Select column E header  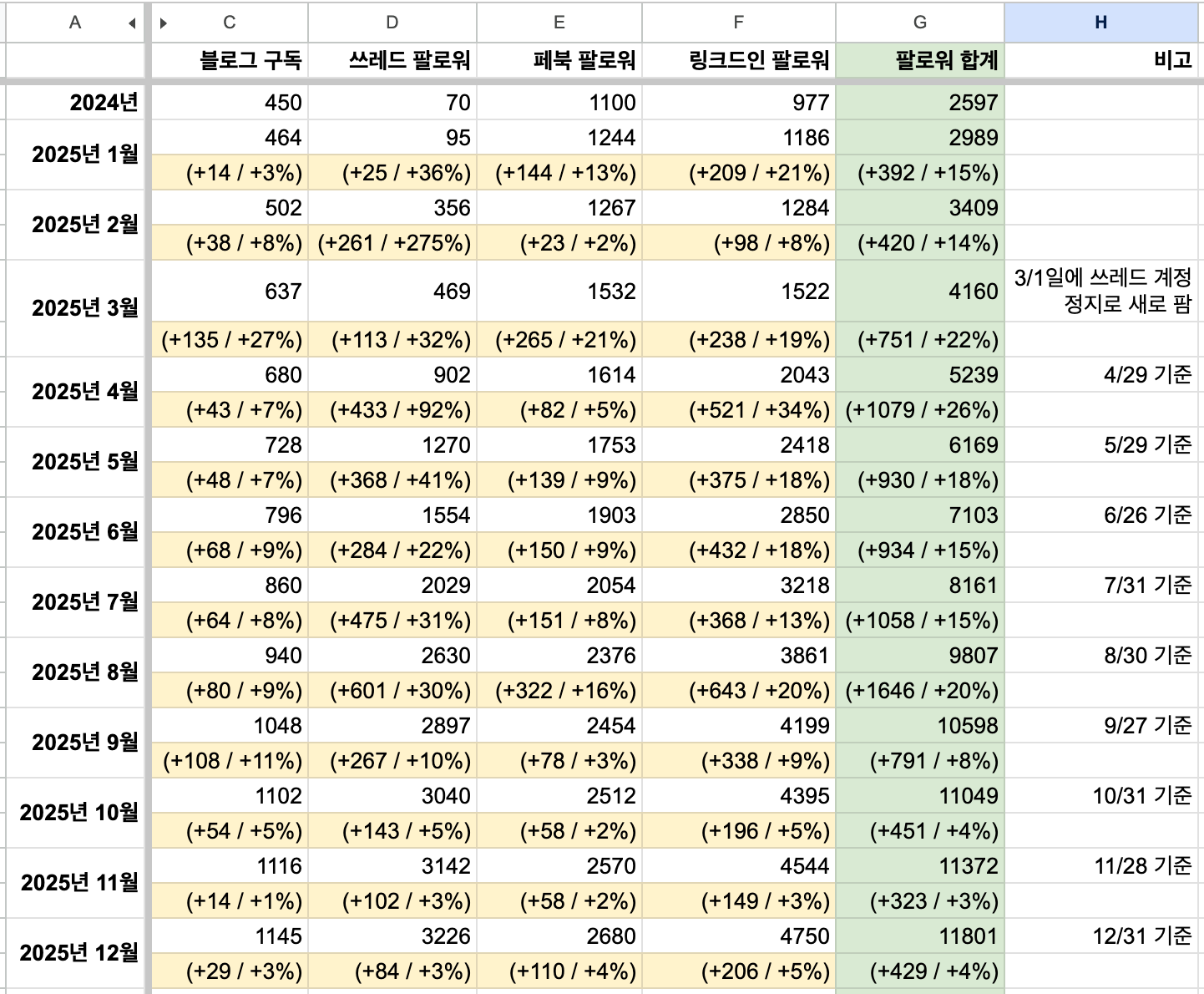pyautogui.click(x=559, y=23)
